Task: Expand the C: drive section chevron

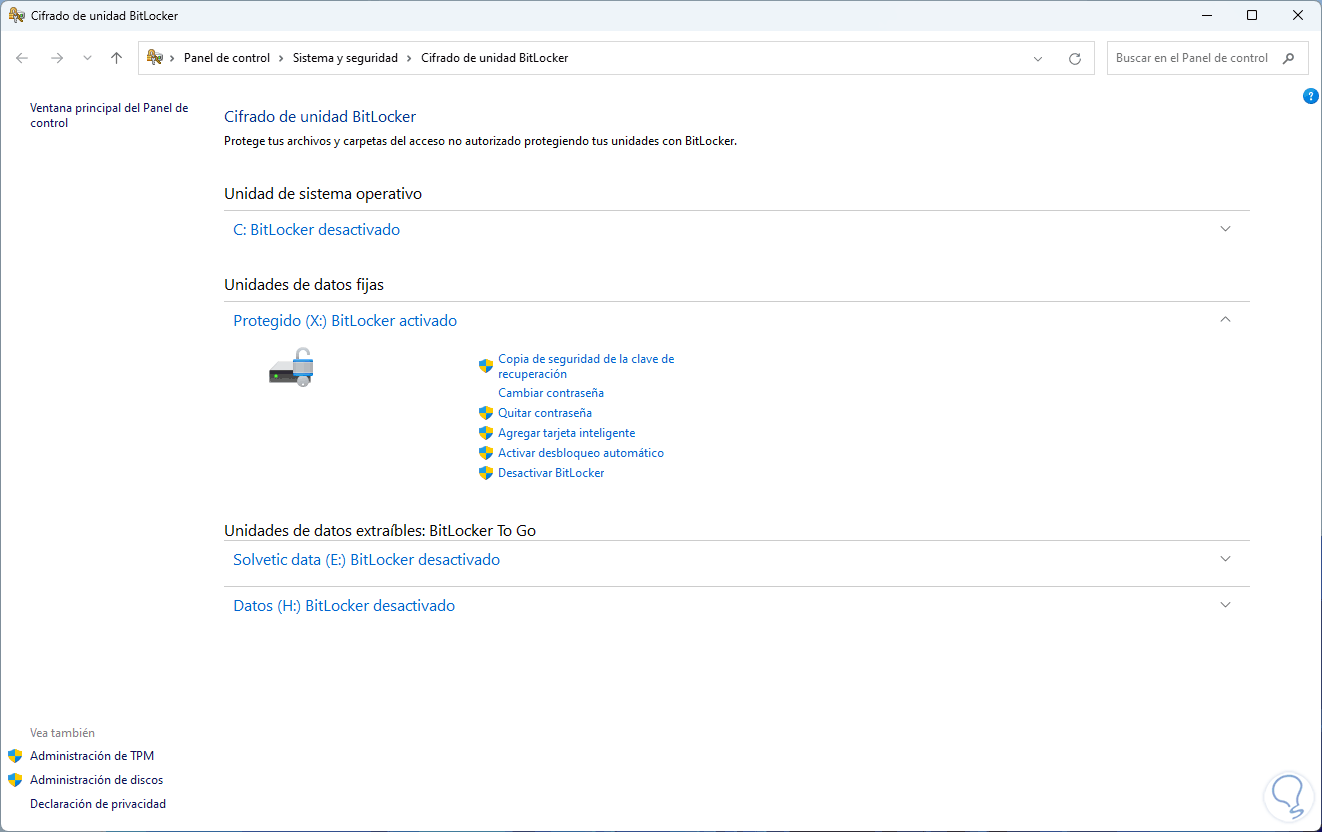Action: tap(1226, 229)
